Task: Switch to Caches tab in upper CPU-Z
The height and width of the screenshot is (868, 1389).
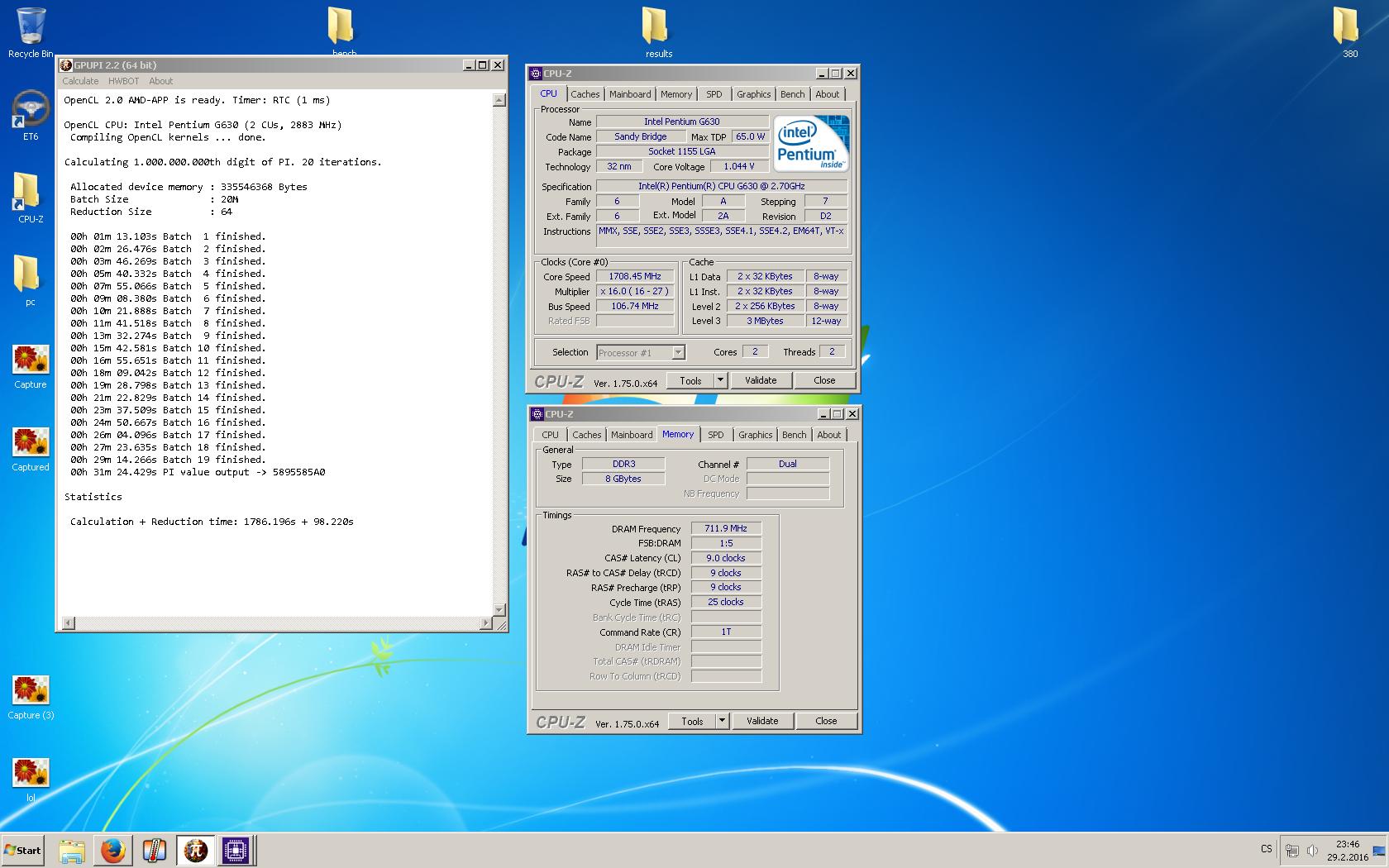Action: click(585, 94)
